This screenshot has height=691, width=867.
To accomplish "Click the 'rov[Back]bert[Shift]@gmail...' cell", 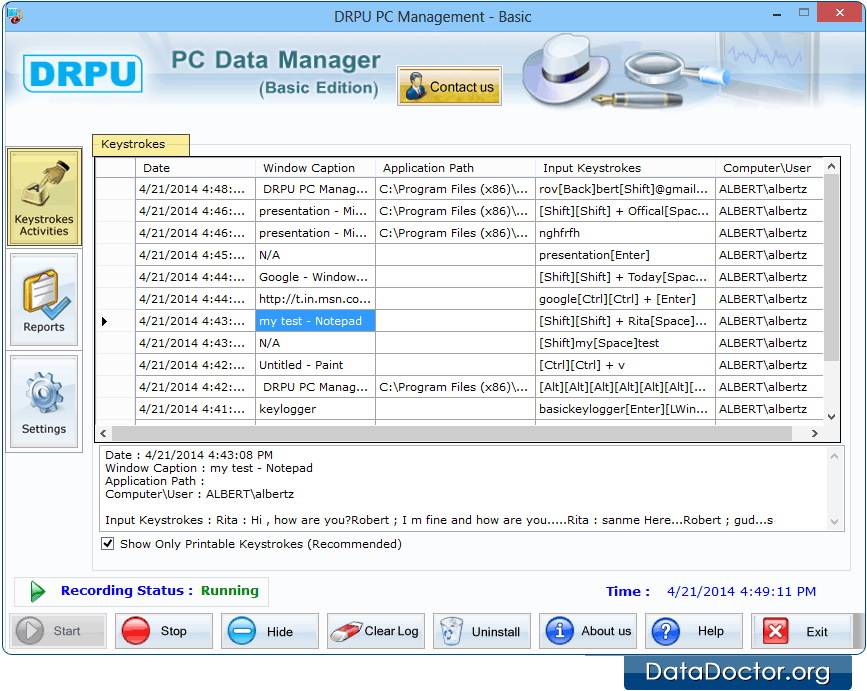I will tap(625, 189).
